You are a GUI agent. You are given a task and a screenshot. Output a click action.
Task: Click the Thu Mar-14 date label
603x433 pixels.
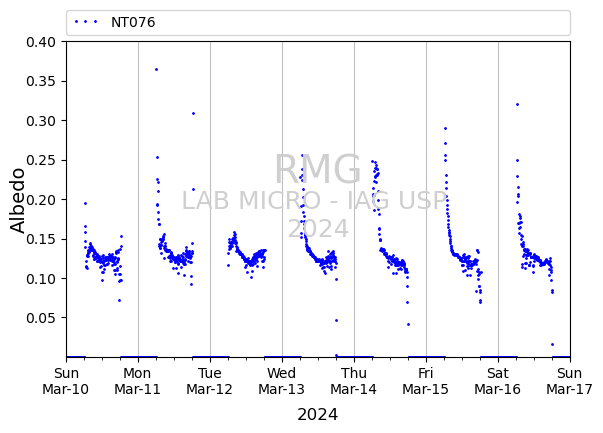coord(353,381)
